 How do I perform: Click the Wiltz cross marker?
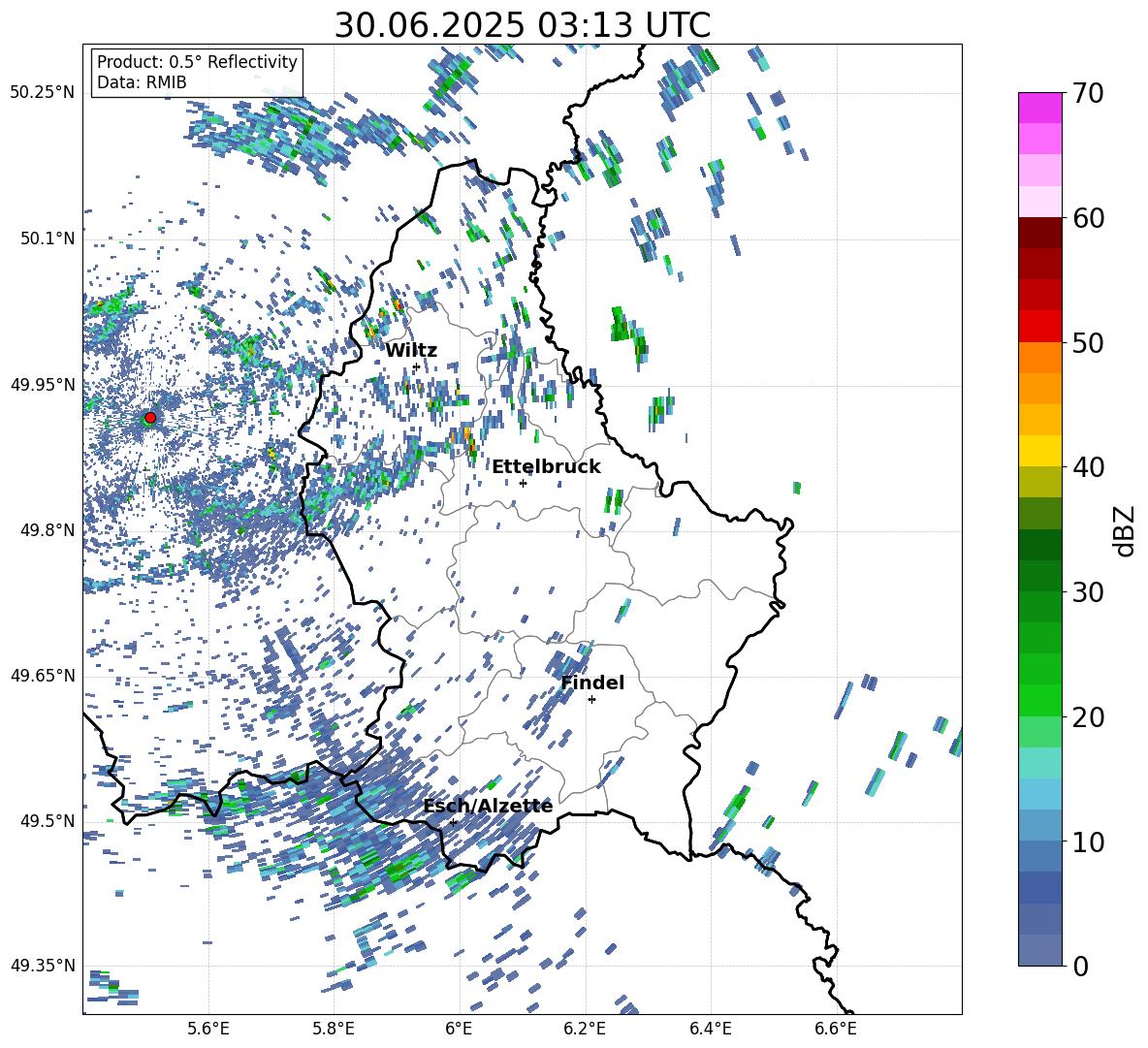[416, 366]
